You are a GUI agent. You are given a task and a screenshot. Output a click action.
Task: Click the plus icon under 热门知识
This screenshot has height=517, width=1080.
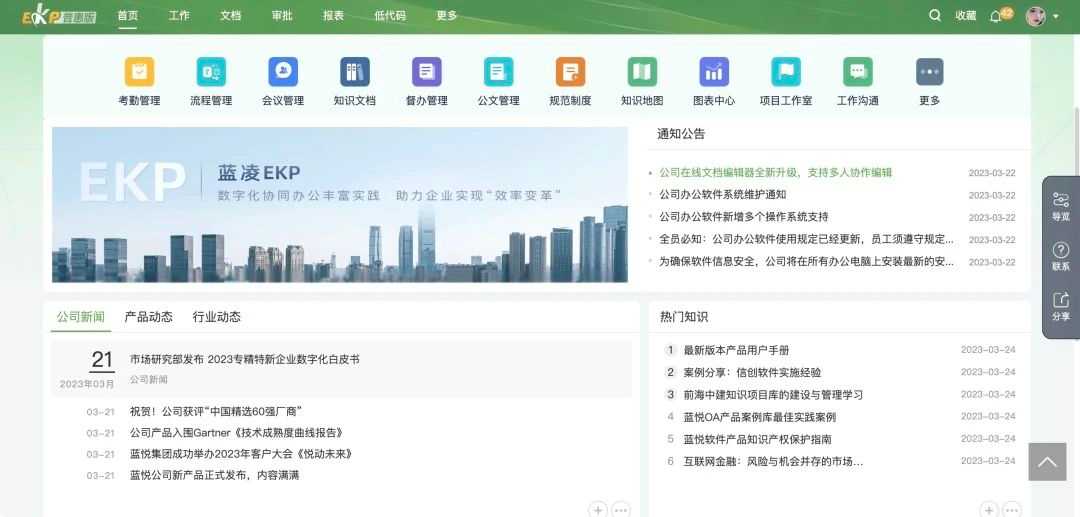click(989, 510)
